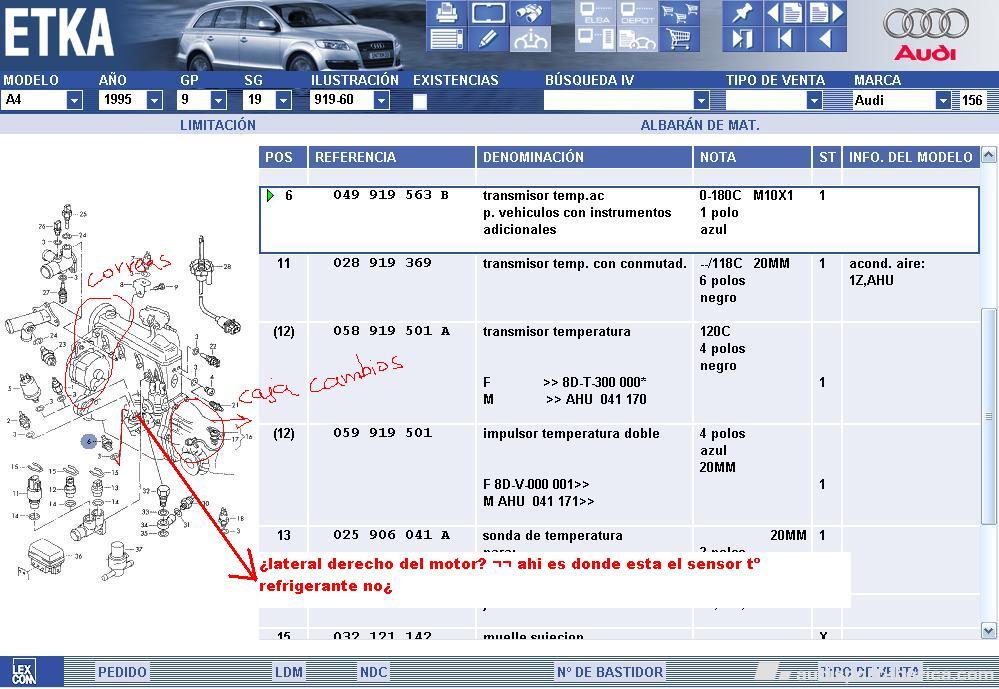Expand the SG dropdown showing 19
The width and height of the screenshot is (999, 689).
[284, 100]
